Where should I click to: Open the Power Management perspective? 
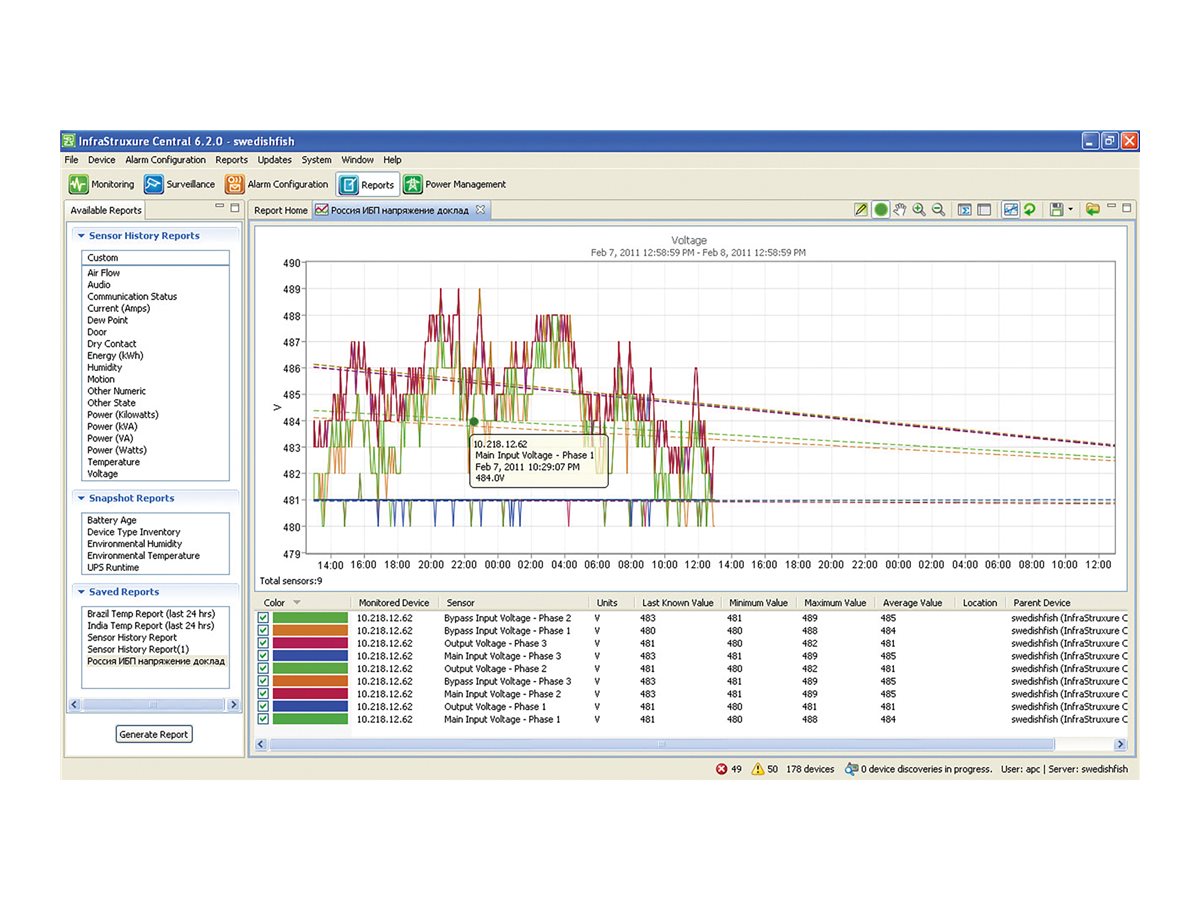point(454,184)
